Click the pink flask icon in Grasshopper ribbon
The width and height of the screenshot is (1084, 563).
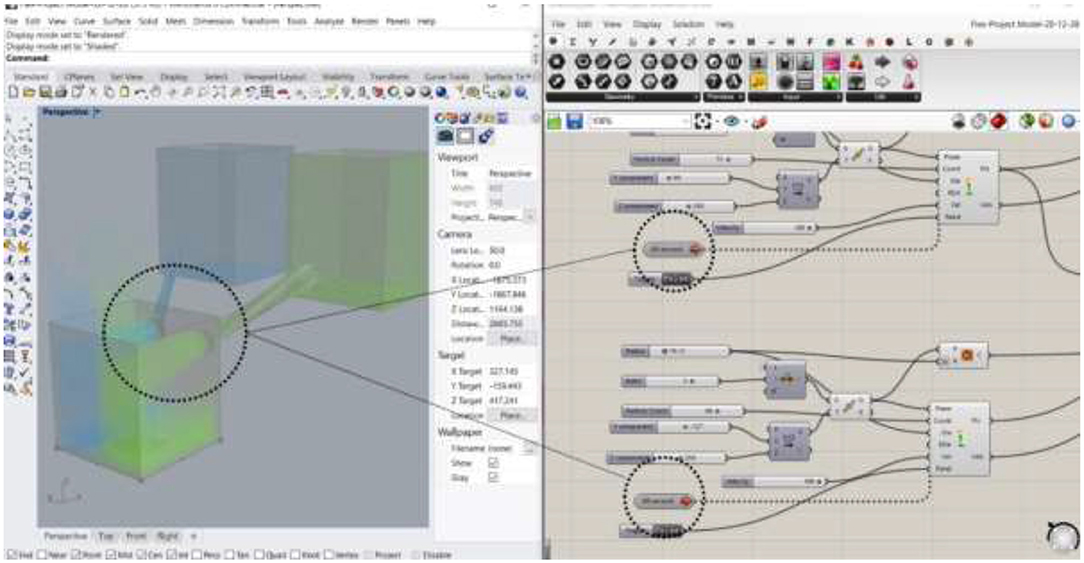tap(910, 82)
